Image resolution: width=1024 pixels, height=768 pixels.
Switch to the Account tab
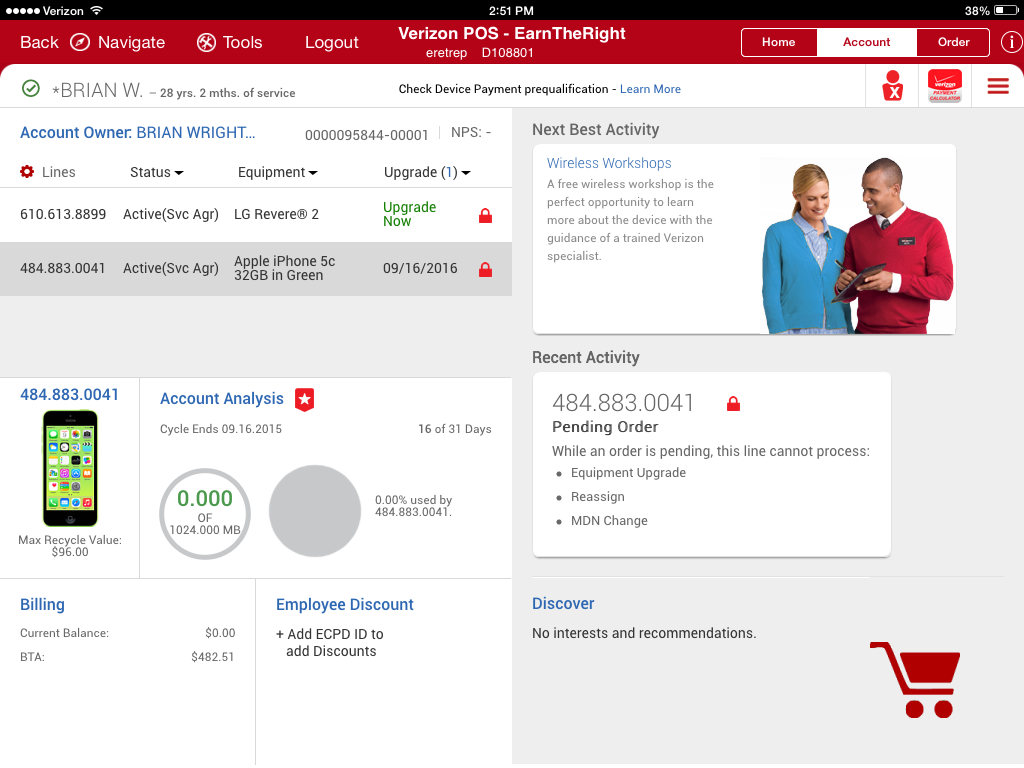866,42
